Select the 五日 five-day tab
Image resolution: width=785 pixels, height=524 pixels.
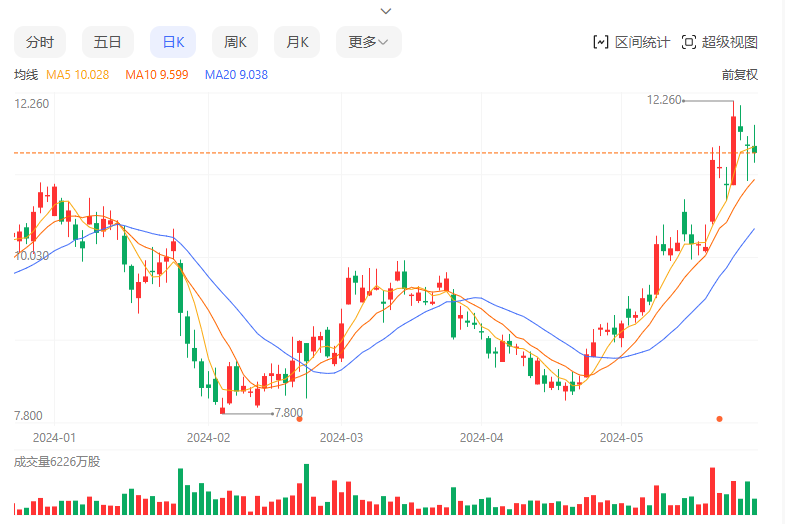coord(107,42)
